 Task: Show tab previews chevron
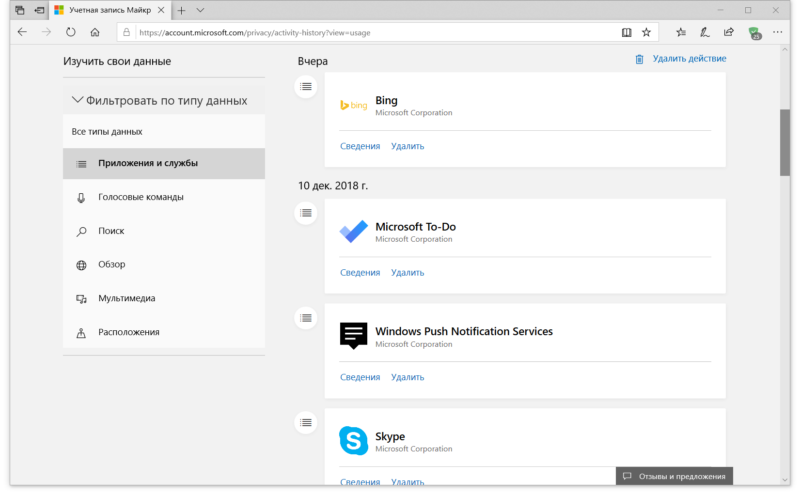tap(200, 10)
